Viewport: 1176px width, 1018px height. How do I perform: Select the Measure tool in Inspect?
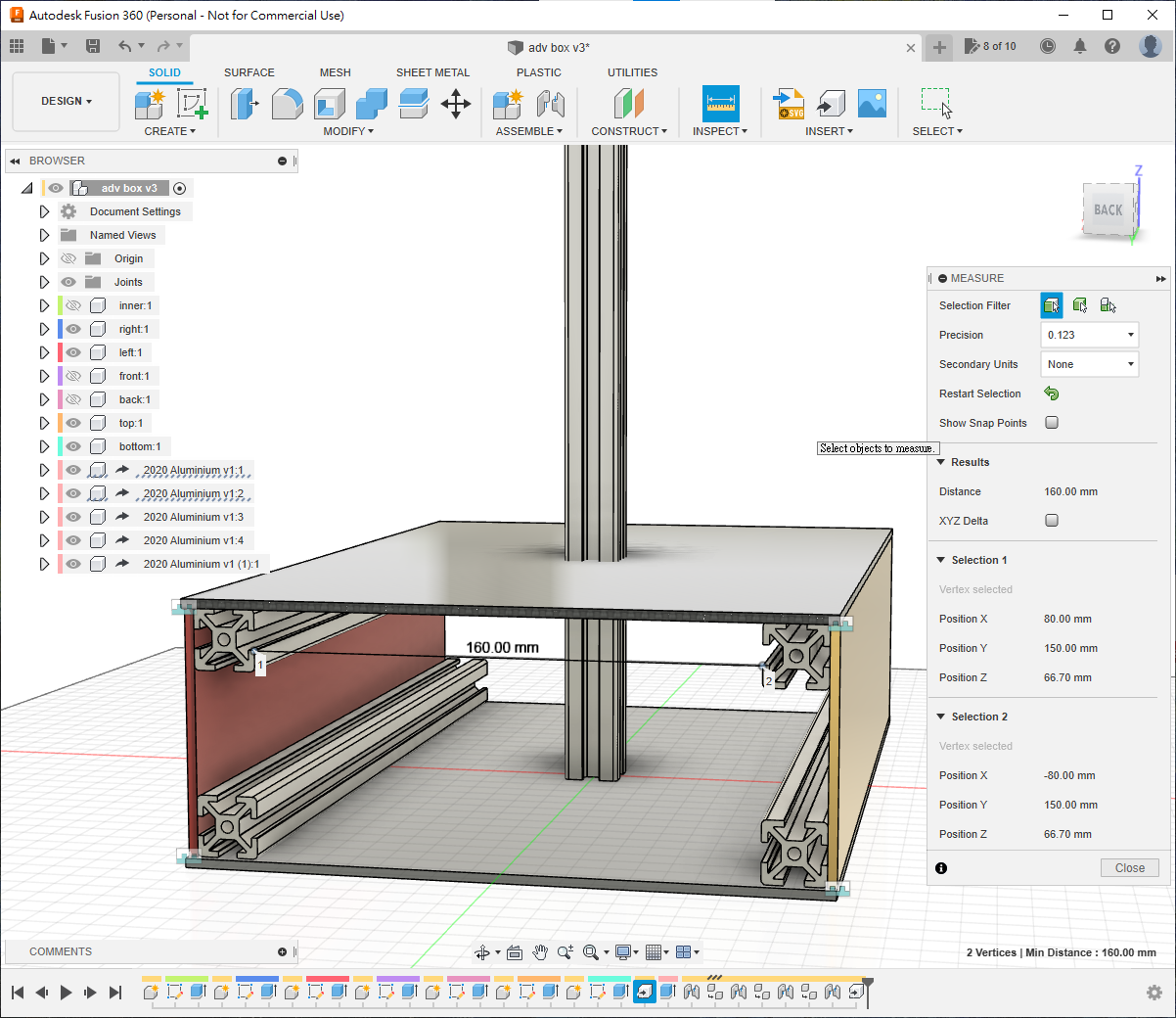click(x=720, y=103)
